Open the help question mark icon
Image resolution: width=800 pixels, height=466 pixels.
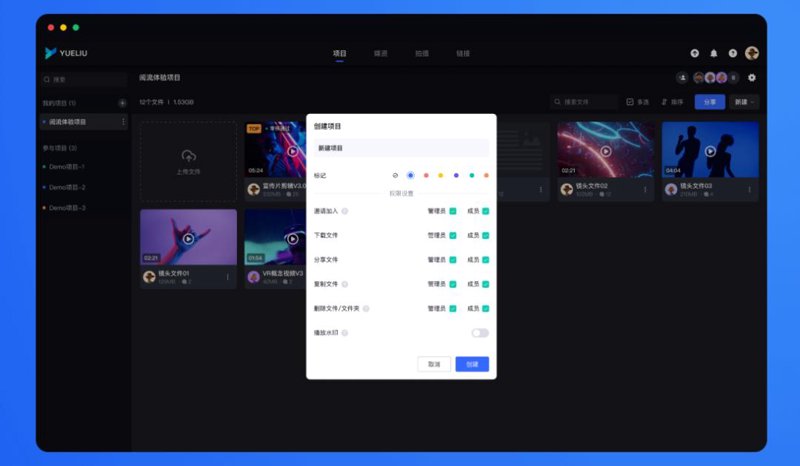pyautogui.click(x=733, y=53)
